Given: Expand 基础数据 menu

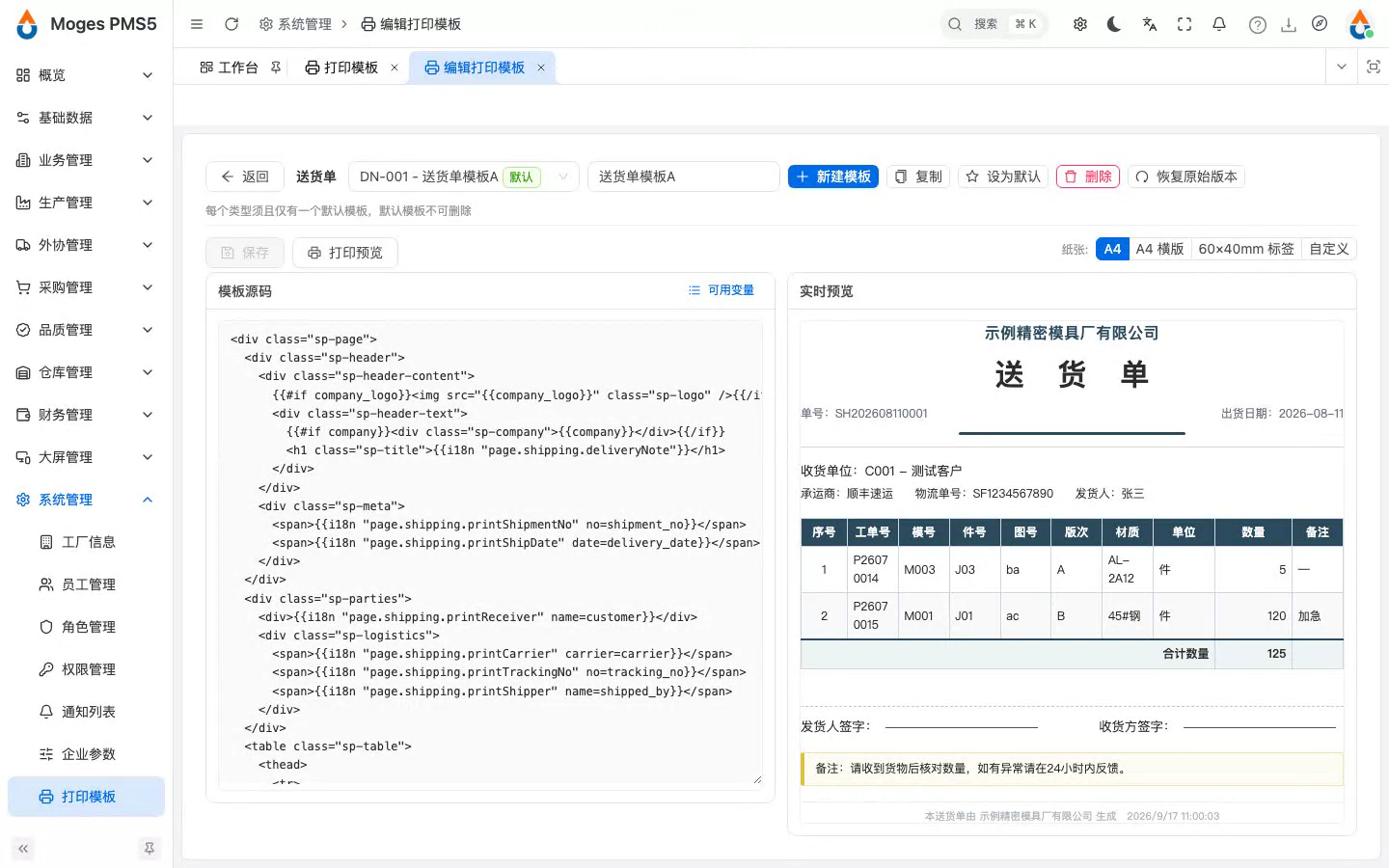Looking at the screenshot, I should [85, 118].
